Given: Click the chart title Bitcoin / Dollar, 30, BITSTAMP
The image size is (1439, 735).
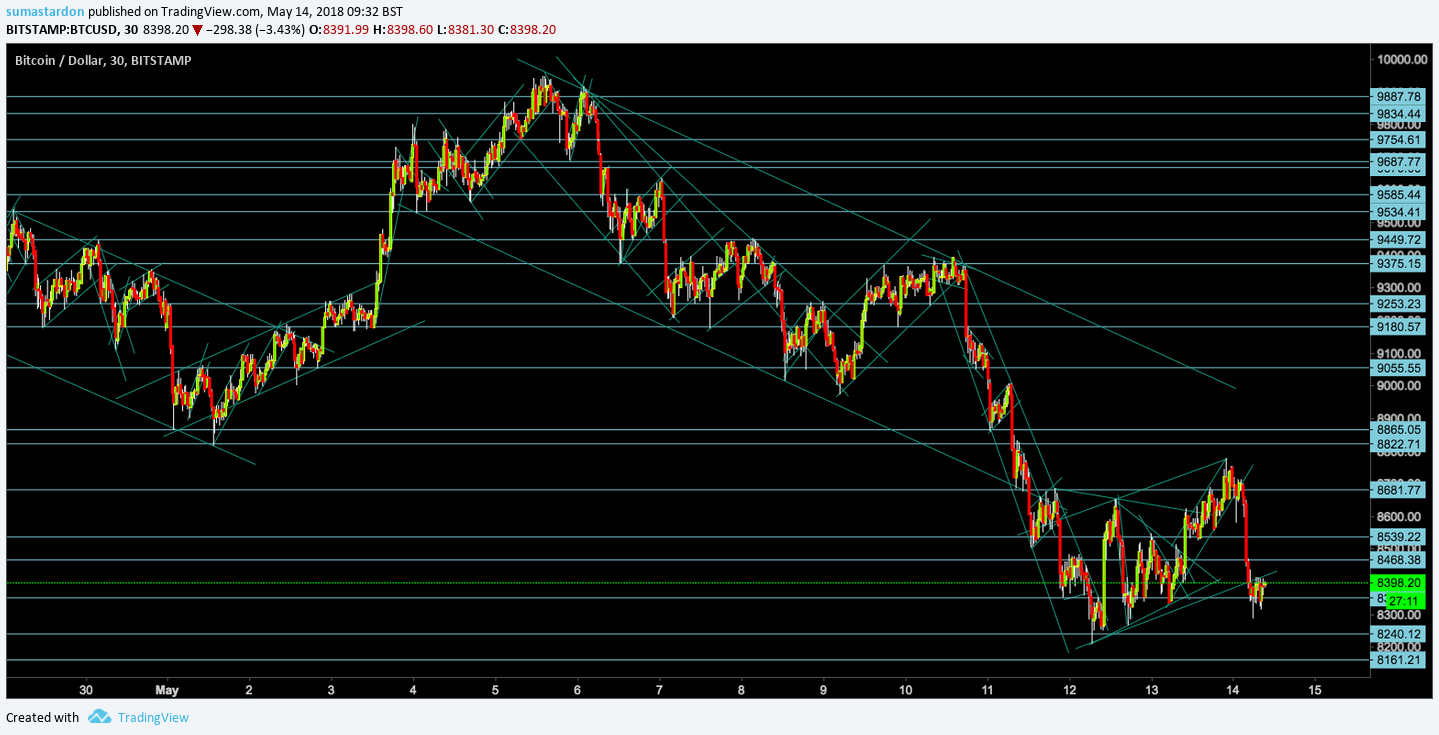Looking at the screenshot, I should pos(103,60).
